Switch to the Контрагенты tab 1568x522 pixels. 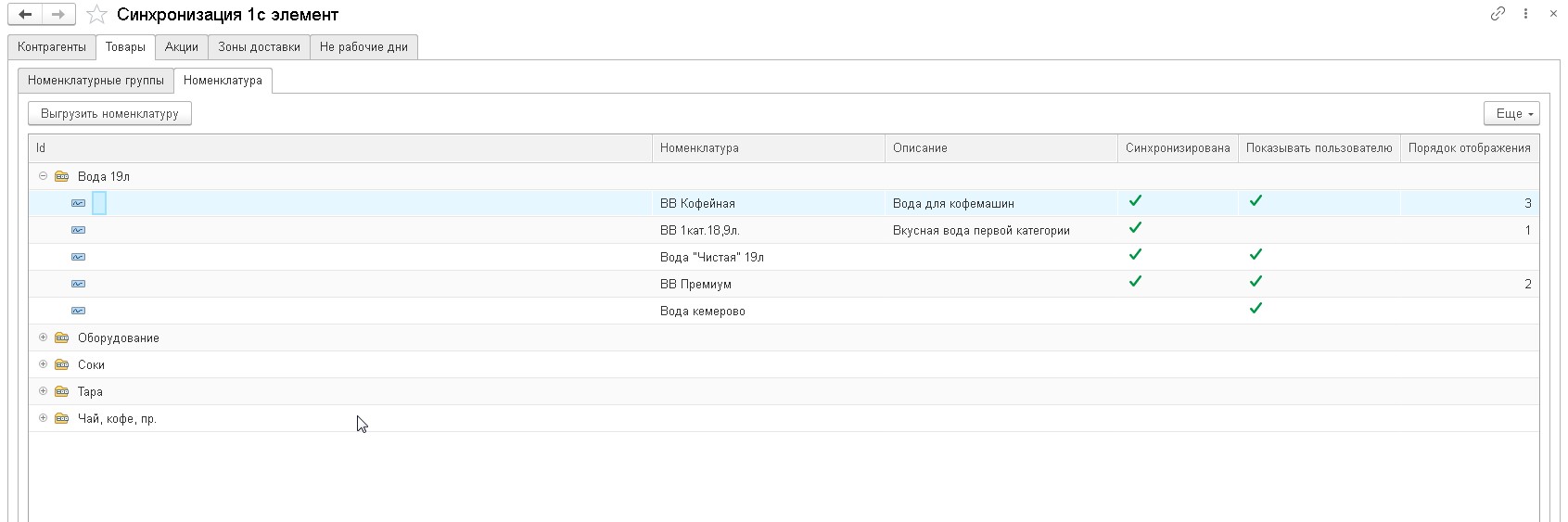(52, 46)
